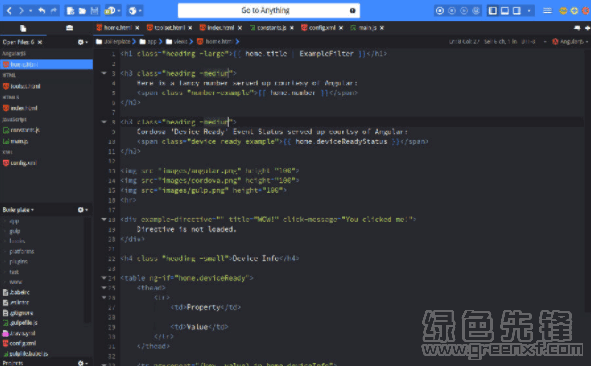Click the open folder toolbar icon
The image size is (591, 366).
coord(82,11)
